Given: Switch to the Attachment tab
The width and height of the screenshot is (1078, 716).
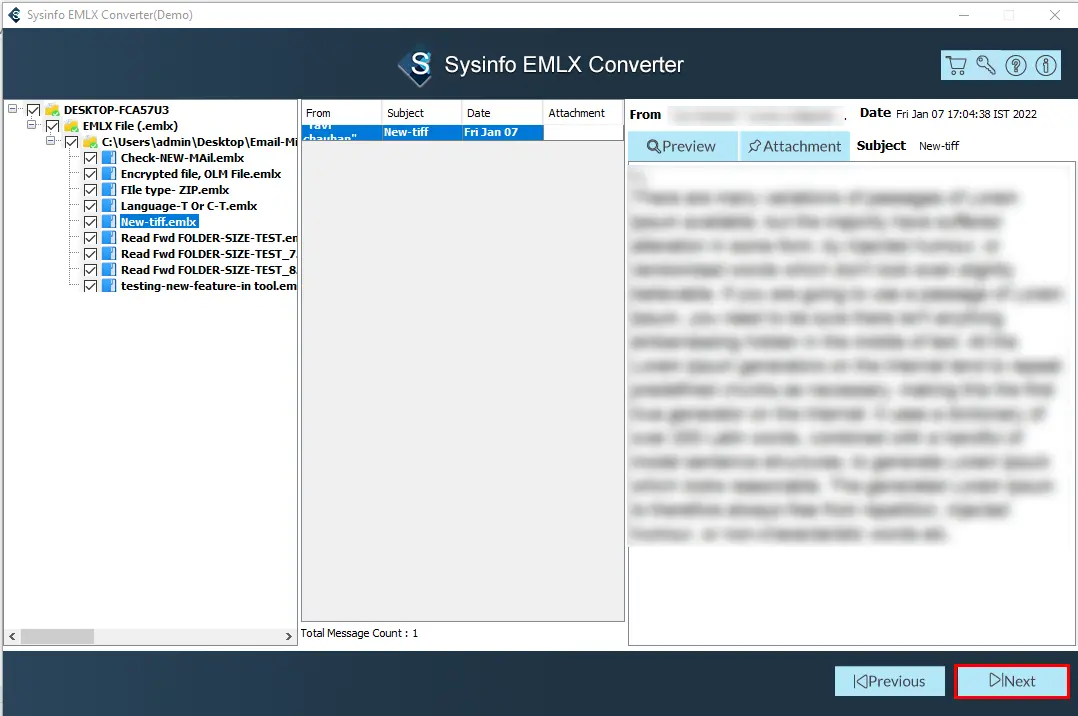Looking at the screenshot, I should pos(795,147).
